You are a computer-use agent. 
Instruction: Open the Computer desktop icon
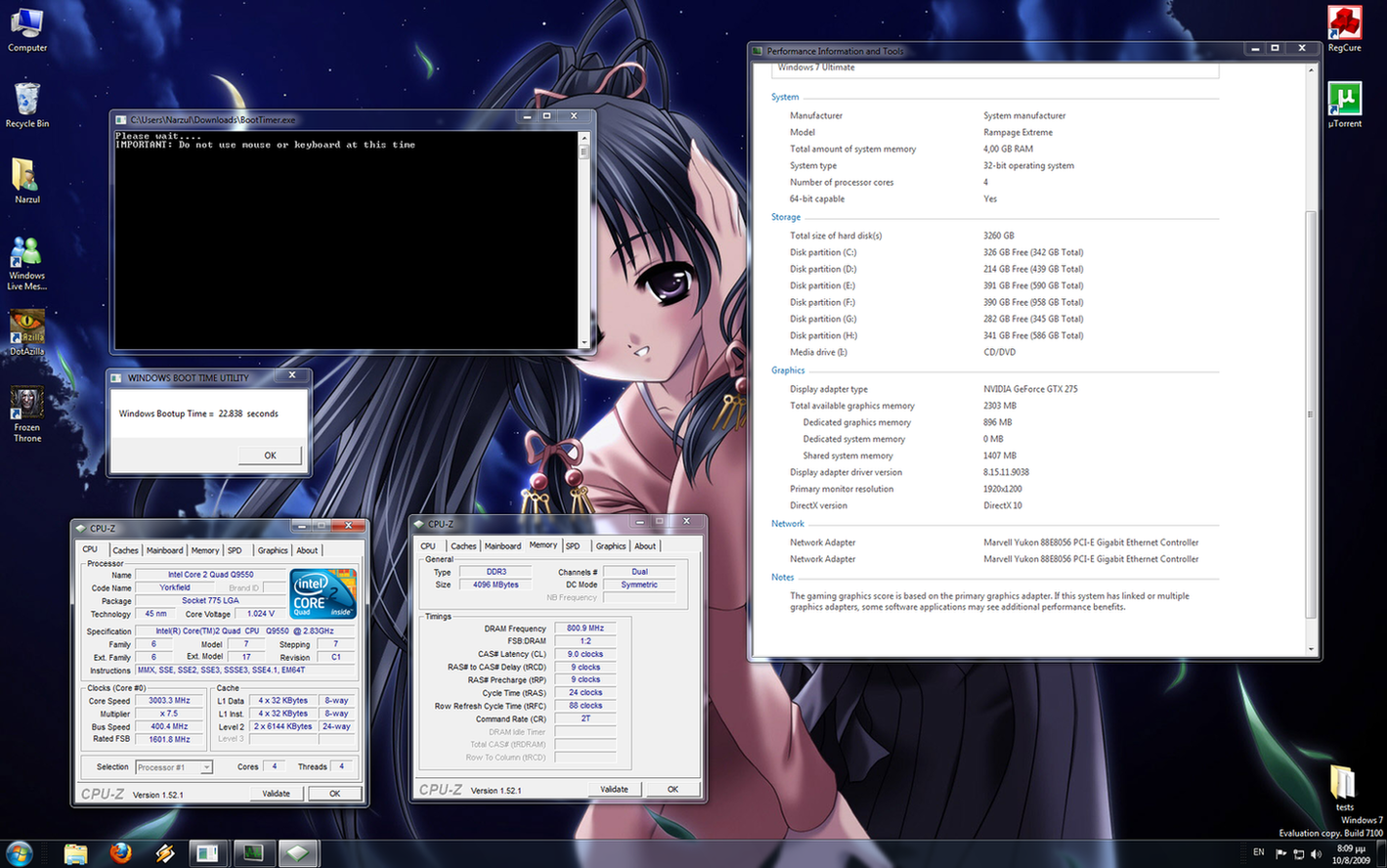(27, 28)
